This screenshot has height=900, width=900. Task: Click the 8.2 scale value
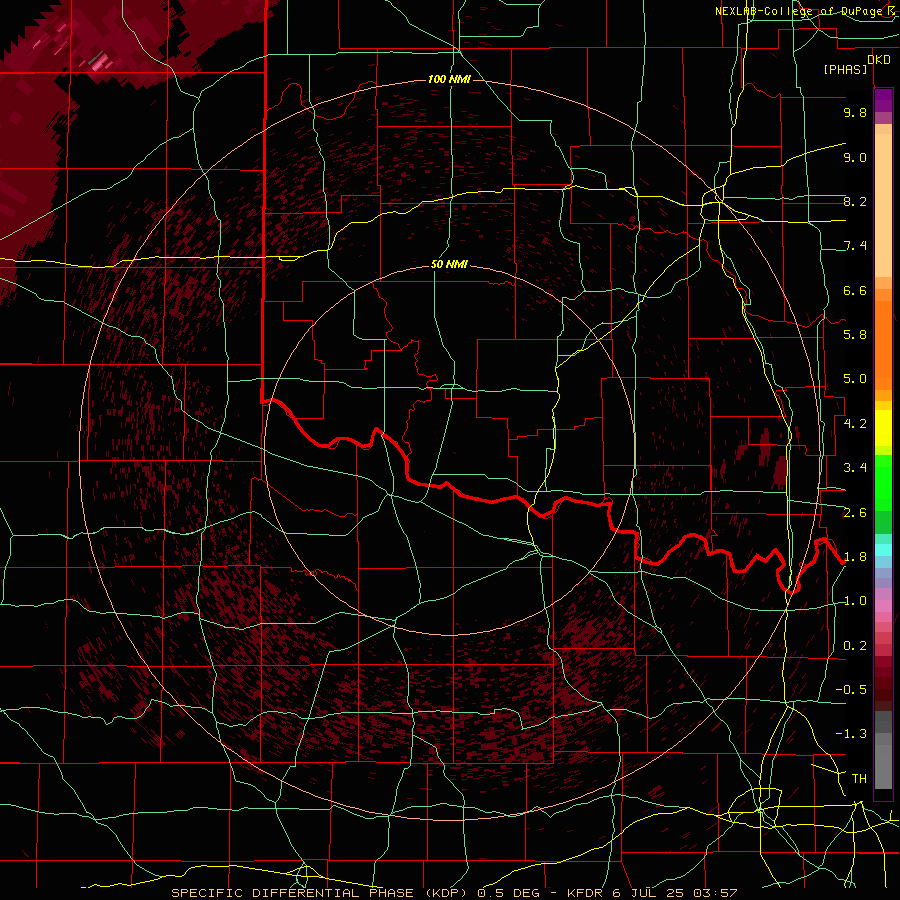[x=855, y=201]
